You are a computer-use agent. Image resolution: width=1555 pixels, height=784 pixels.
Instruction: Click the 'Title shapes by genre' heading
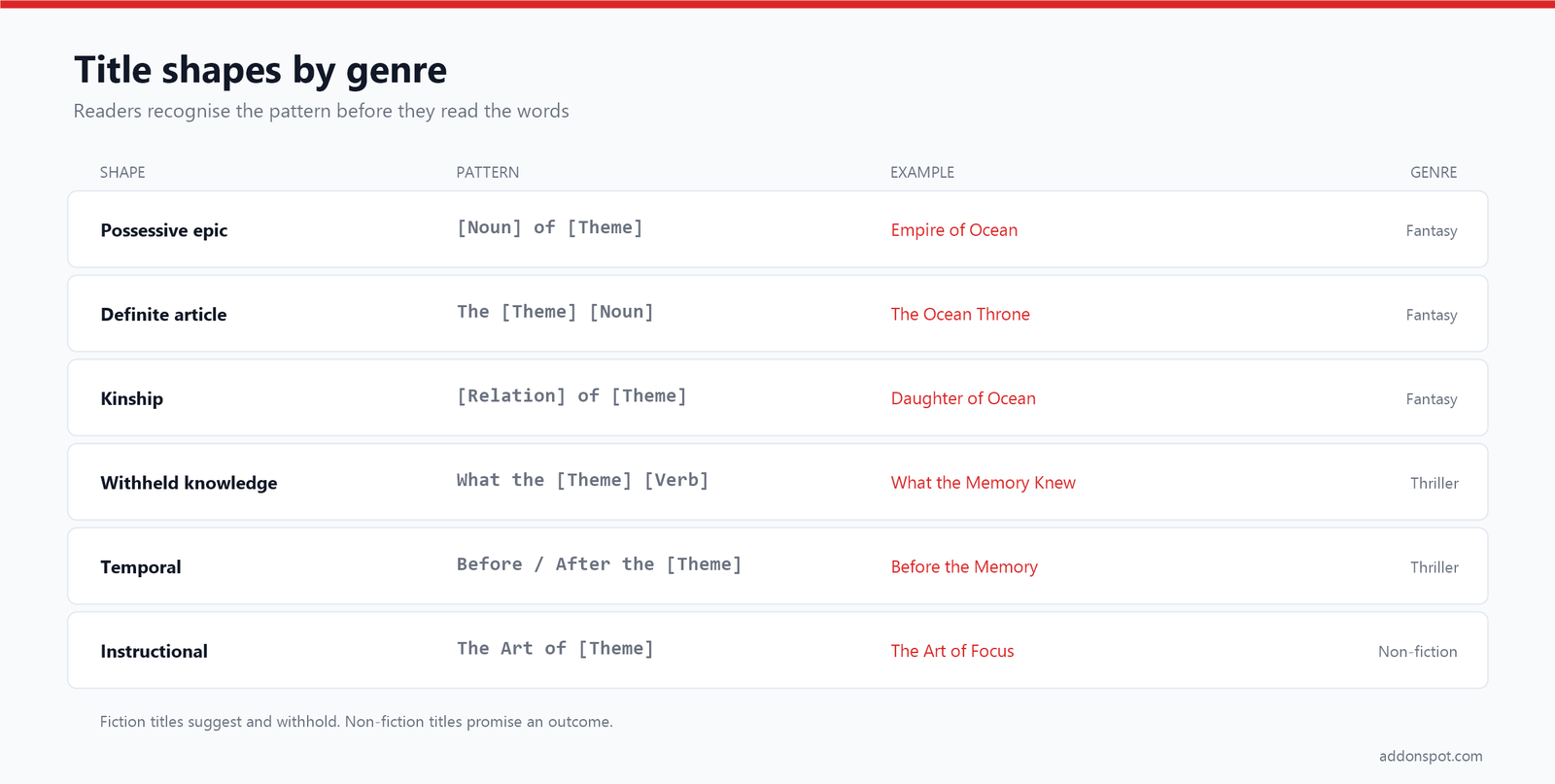[x=260, y=70]
